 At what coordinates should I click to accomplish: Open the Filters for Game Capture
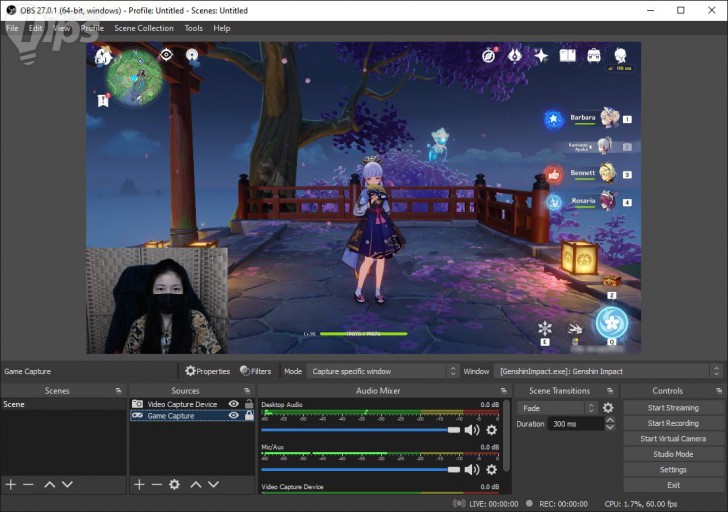pyautogui.click(x=255, y=371)
